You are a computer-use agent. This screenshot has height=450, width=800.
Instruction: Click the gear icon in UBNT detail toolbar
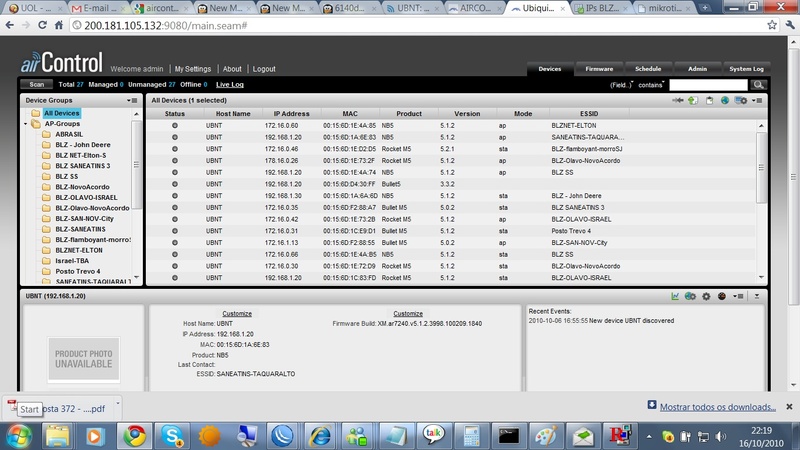tap(706, 296)
